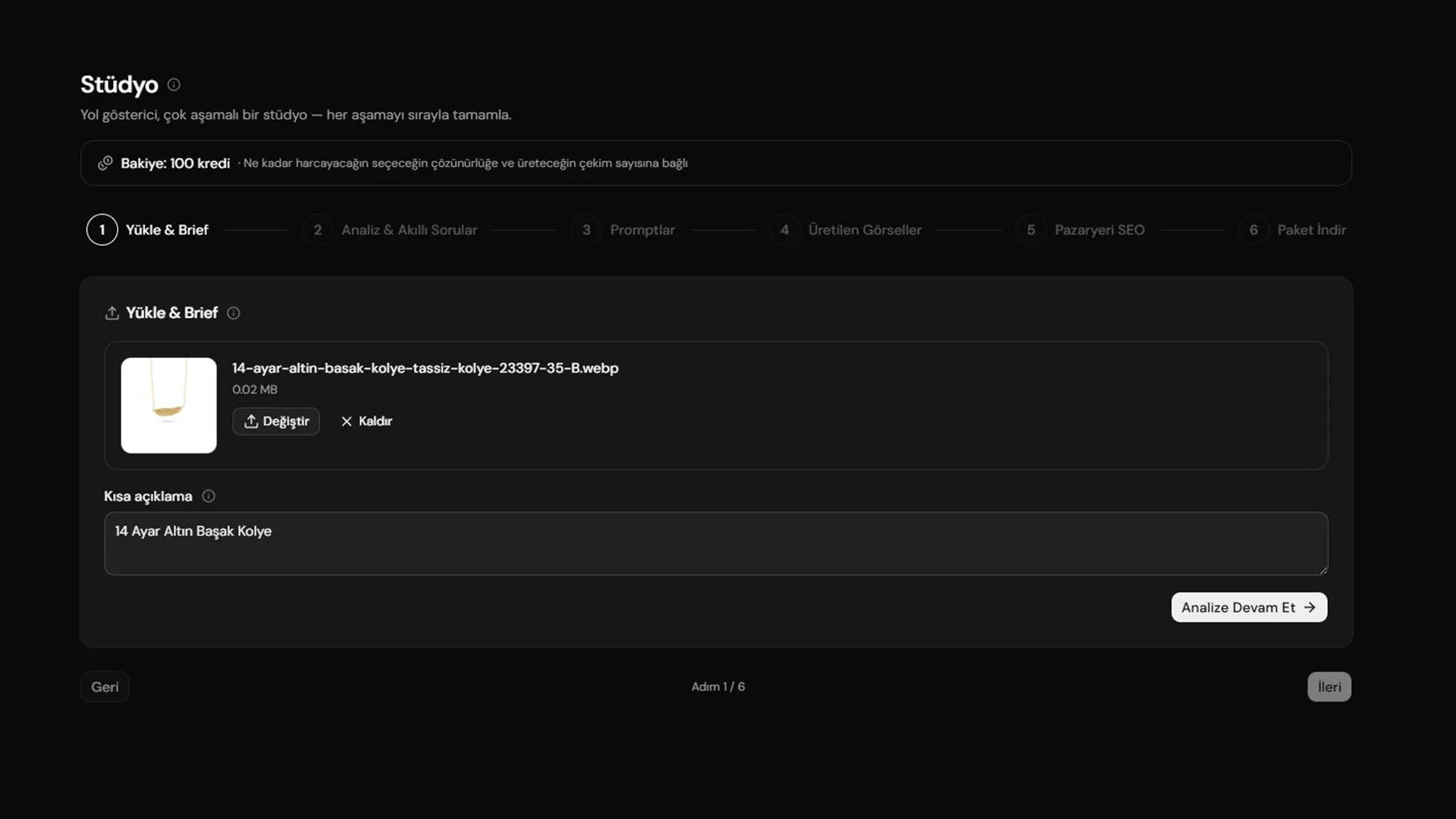1456x819 pixels.
Task: Go to step 2 Analiz & Akıllı Sorular
Action: coord(390,230)
